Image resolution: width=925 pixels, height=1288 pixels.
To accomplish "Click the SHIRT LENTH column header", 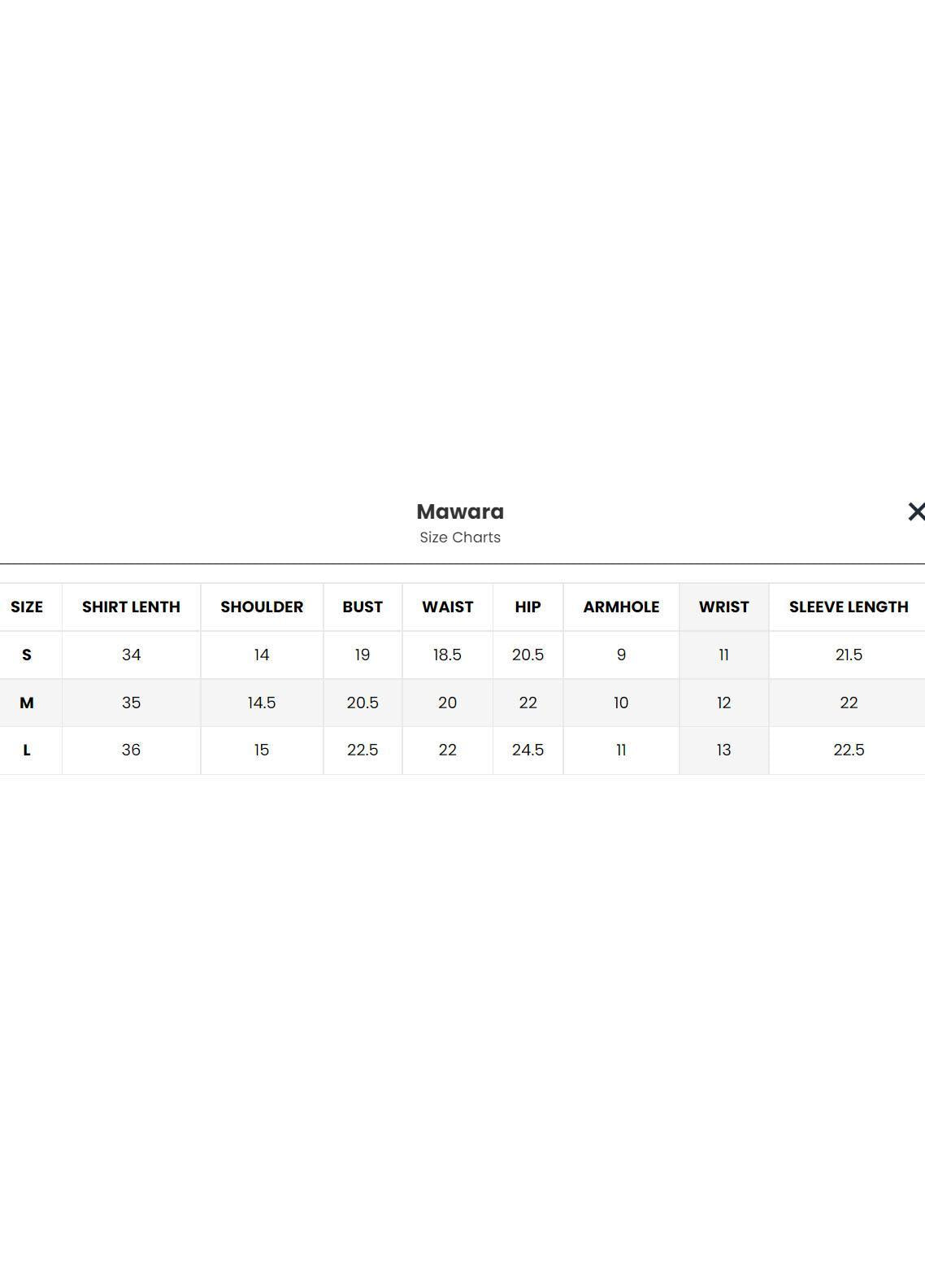I will coord(131,607).
